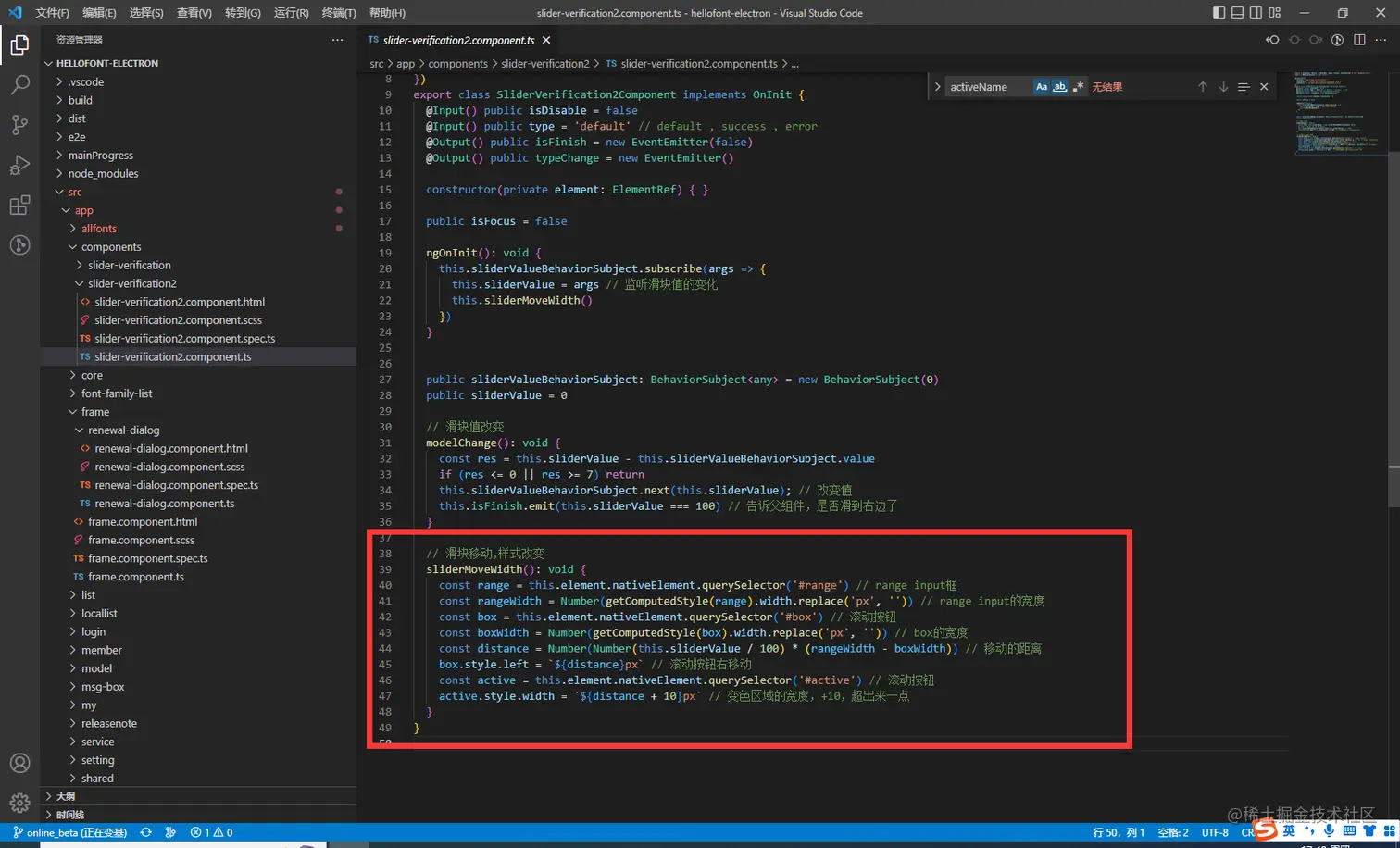Screen dimensions: 1400x848
Task: Click the toggle file blame icon in editor toolbar
Action: pos(1337,40)
